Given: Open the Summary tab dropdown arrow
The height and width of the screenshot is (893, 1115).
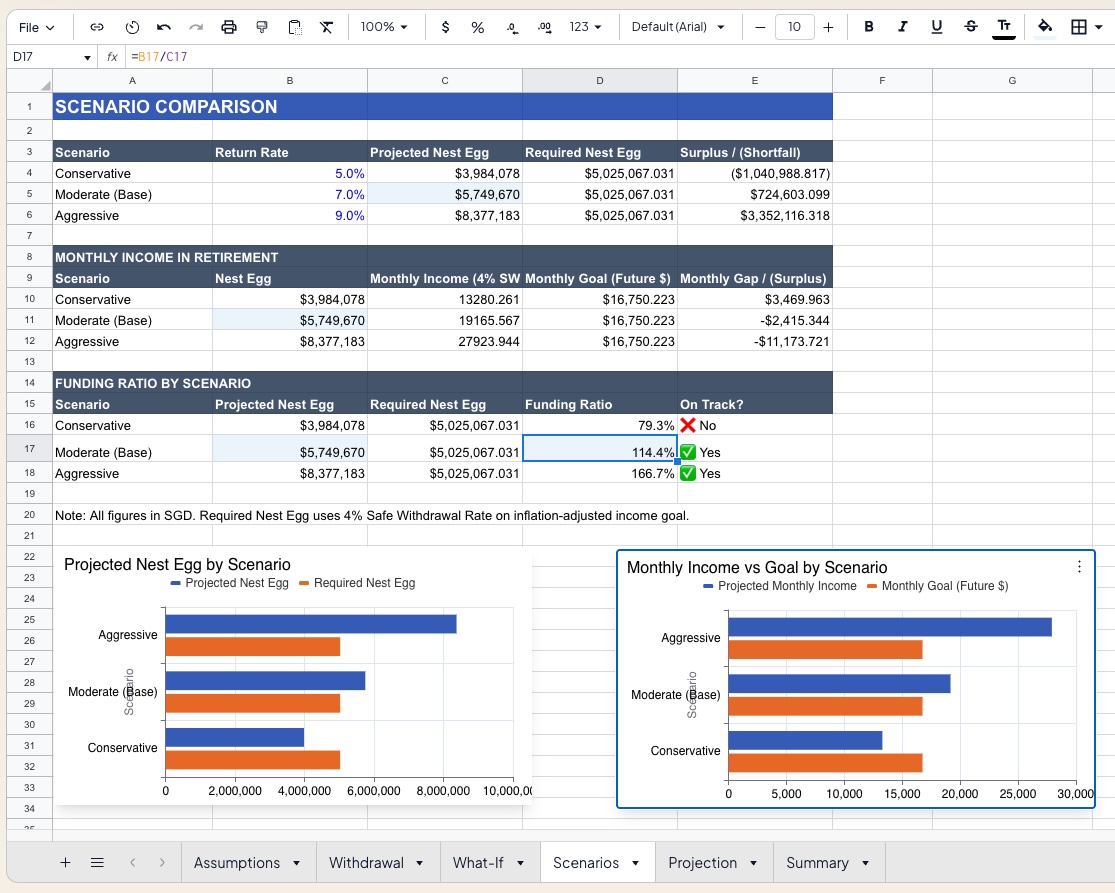Looking at the screenshot, I should (865, 863).
